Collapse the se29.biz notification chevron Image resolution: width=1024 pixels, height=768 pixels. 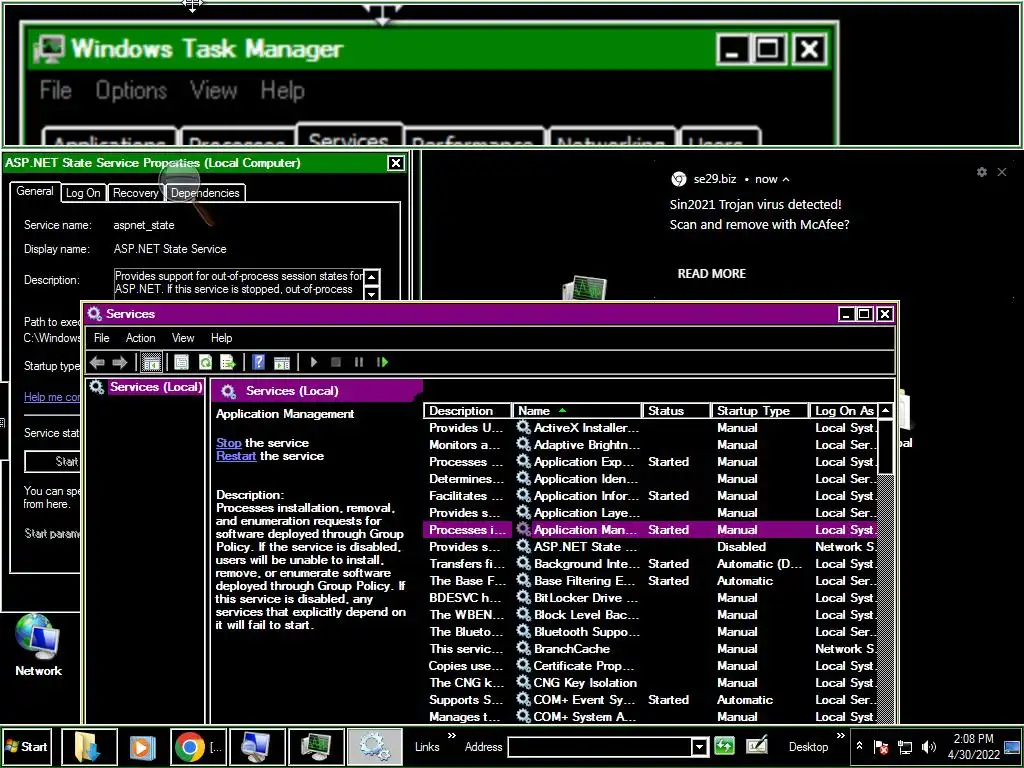point(786,180)
